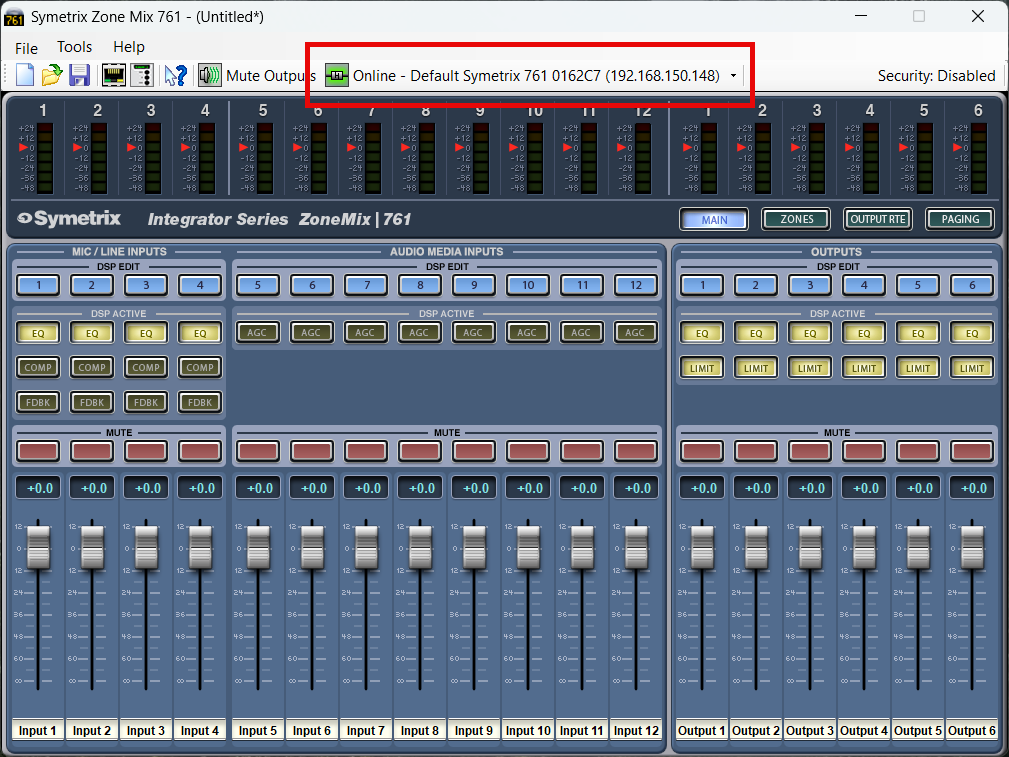Switch to the MAIN view tab

[714, 220]
